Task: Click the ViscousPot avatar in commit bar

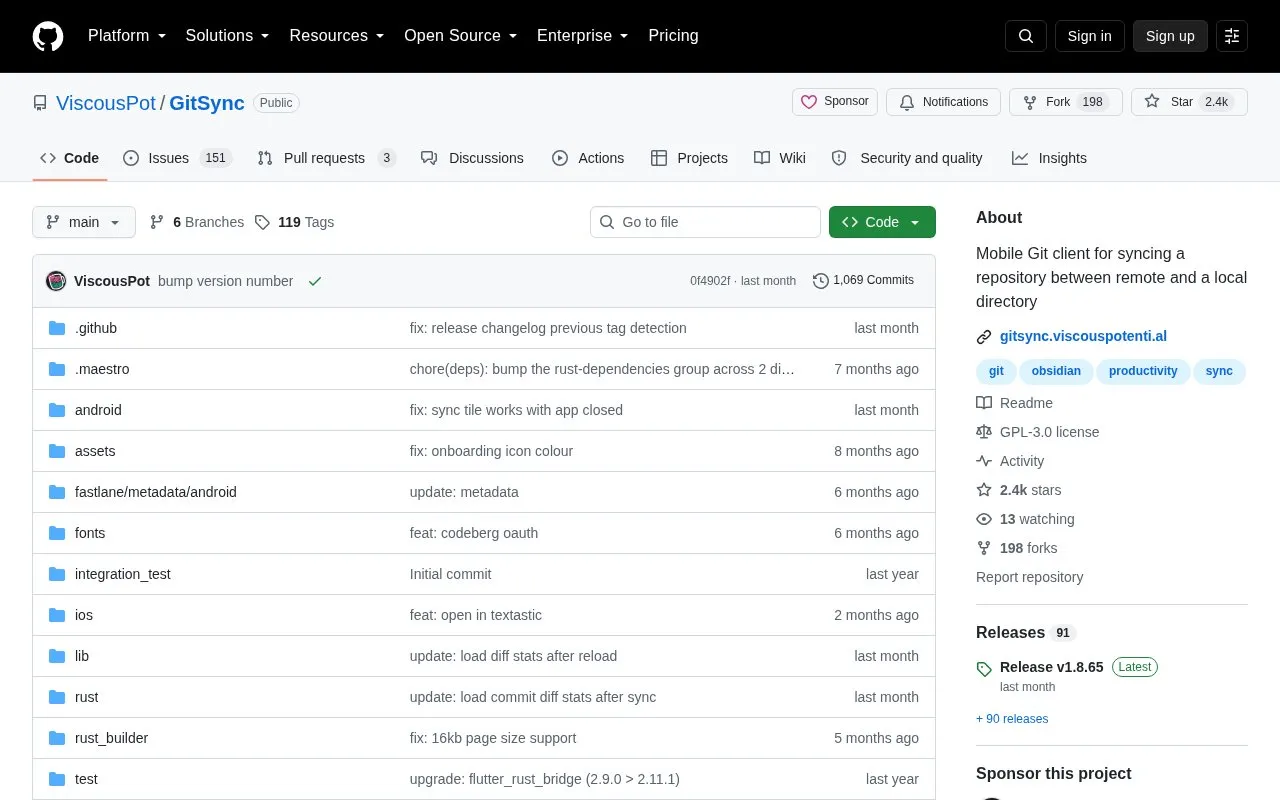Action: tap(56, 281)
